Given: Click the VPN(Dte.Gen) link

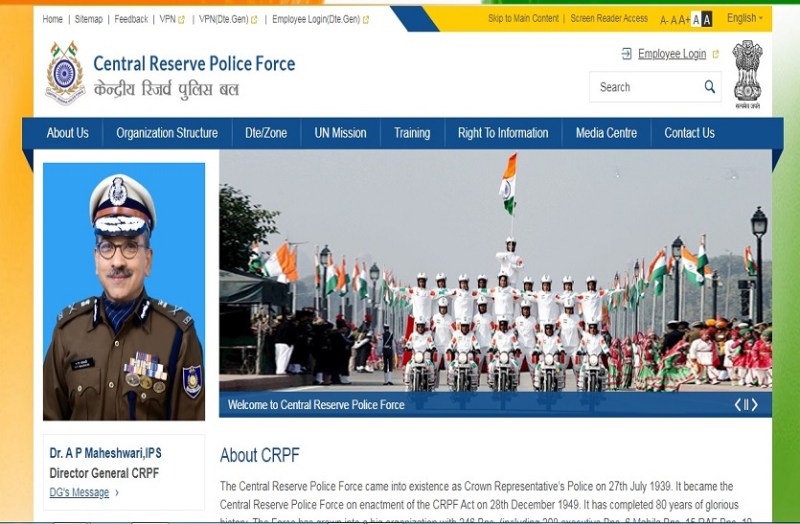Looking at the screenshot, I should [x=223, y=19].
